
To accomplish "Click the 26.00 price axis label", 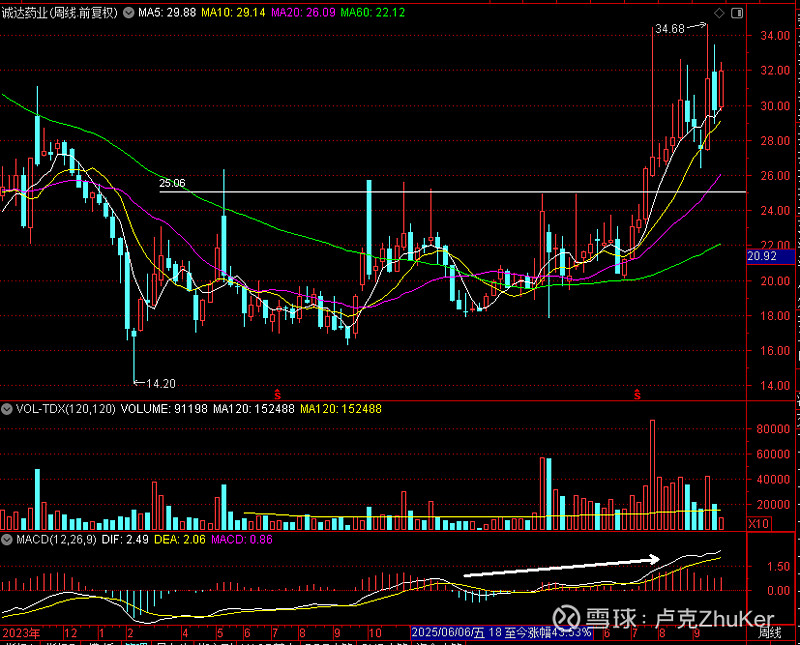I will coord(775,176).
